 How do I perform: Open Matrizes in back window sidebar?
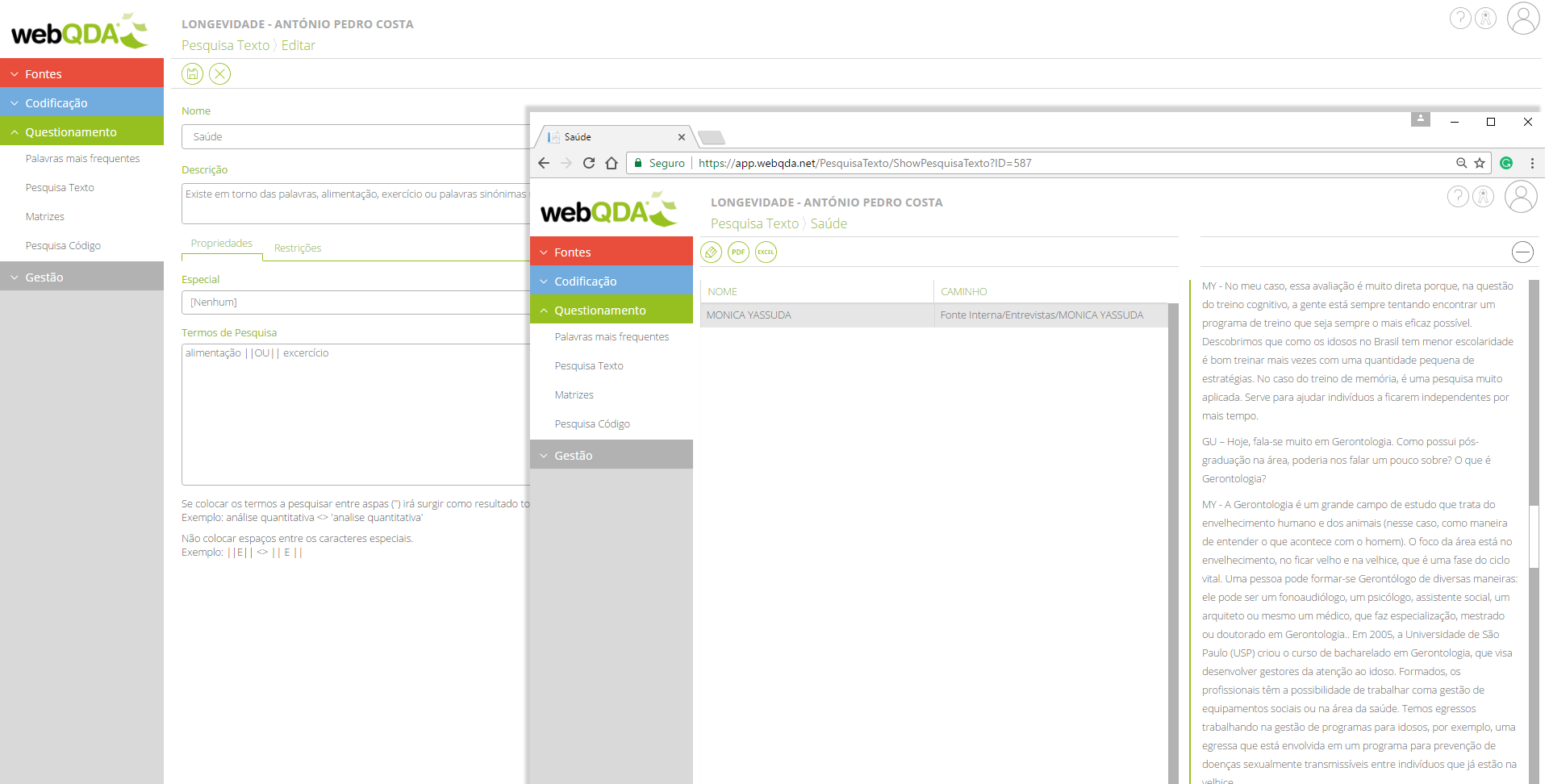coord(45,217)
